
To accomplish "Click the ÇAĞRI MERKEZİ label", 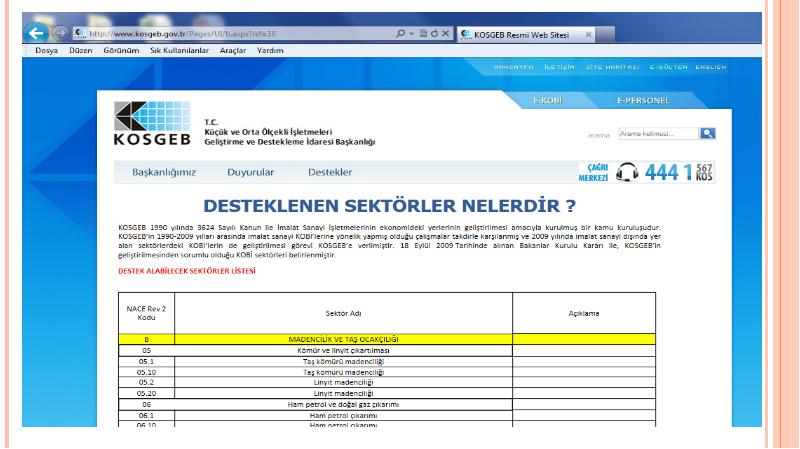I will pyautogui.click(x=593, y=172).
